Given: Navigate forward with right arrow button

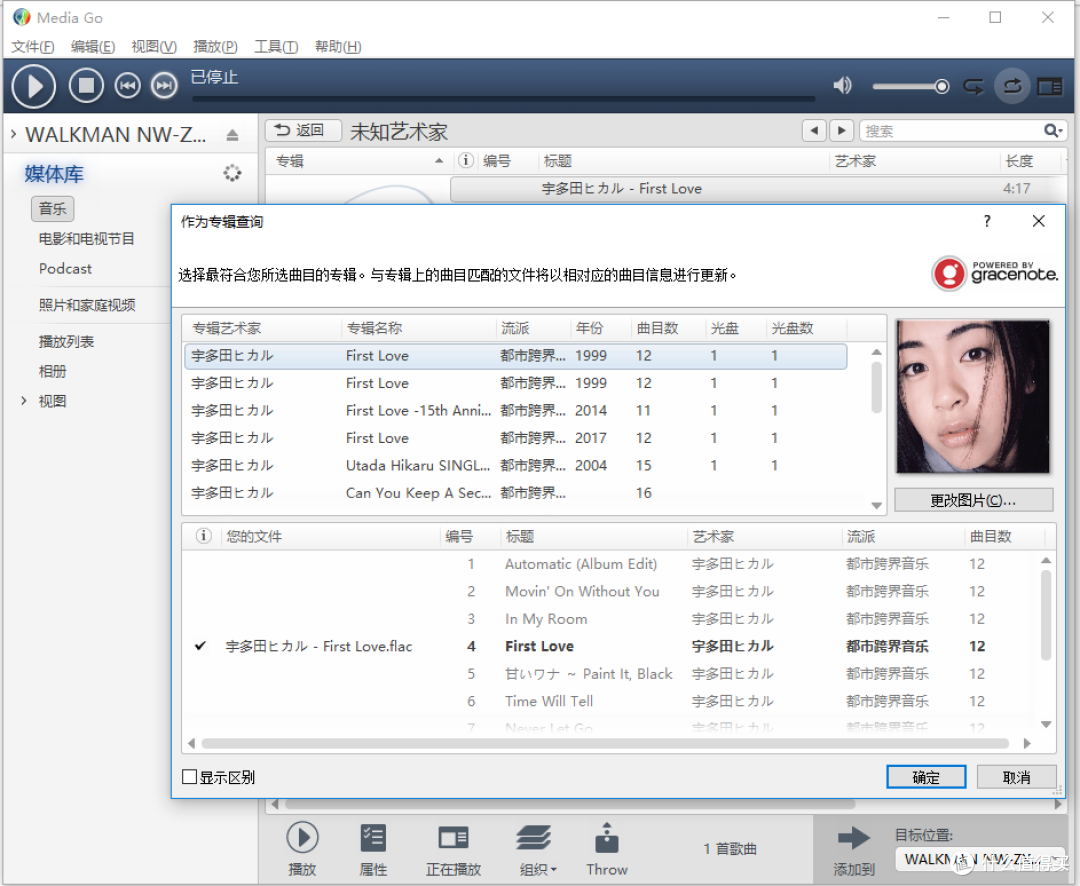Looking at the screenshot, I should (x=841, y=130).
